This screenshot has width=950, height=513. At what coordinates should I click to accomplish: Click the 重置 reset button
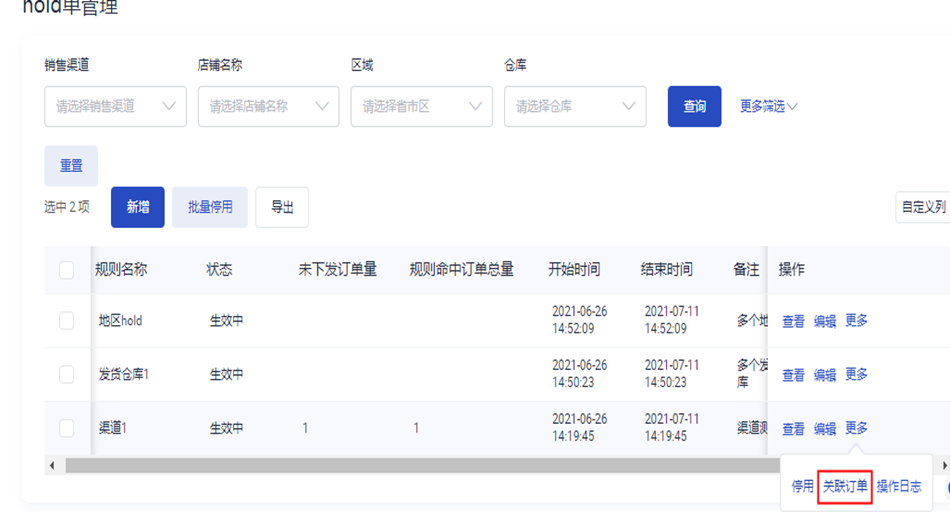[71, 166]
